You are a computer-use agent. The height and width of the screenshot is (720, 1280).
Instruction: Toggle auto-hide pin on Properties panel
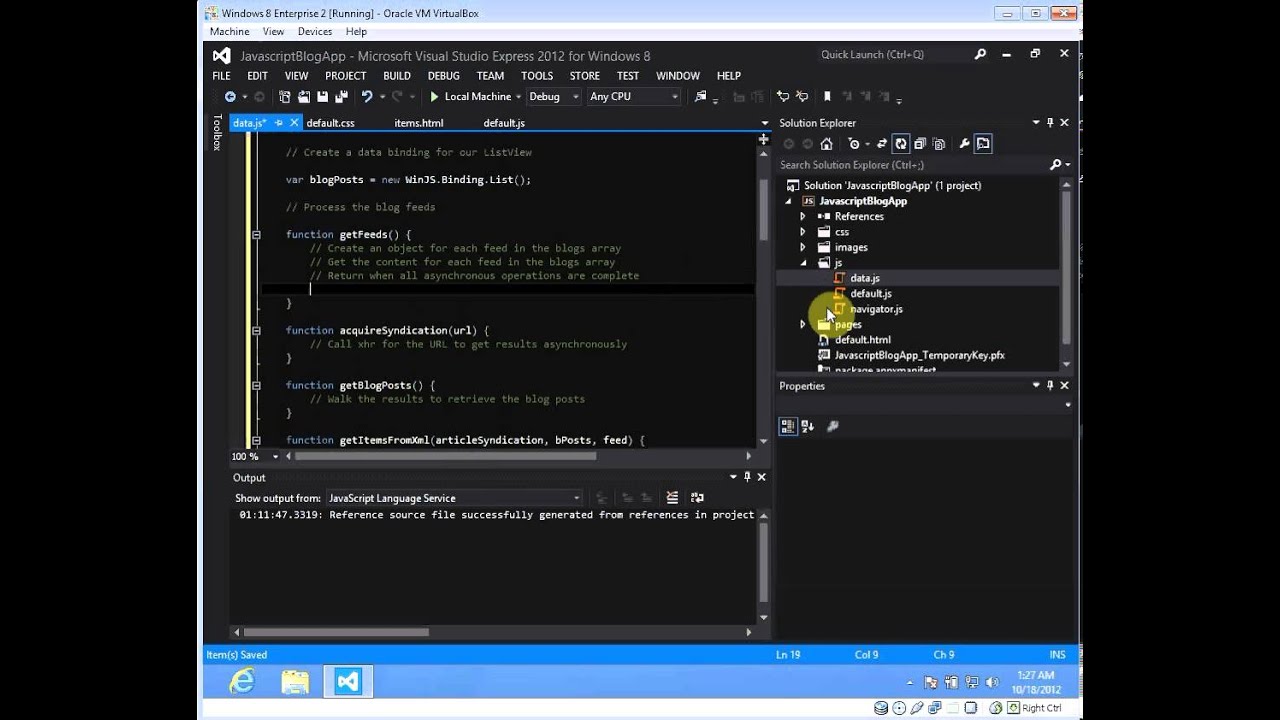(x=1050, y=385)
